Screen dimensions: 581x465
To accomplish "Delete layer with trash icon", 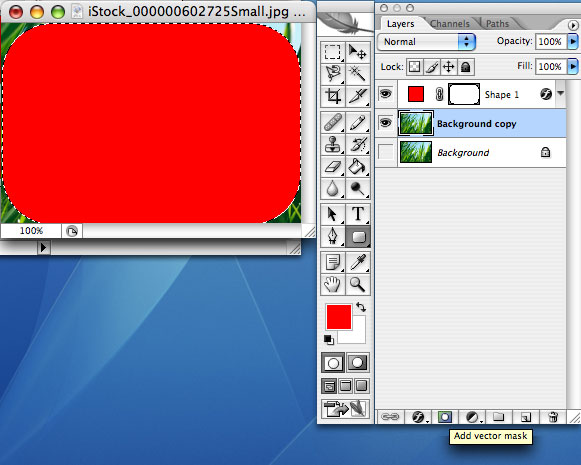I will [x=553, y=417].
